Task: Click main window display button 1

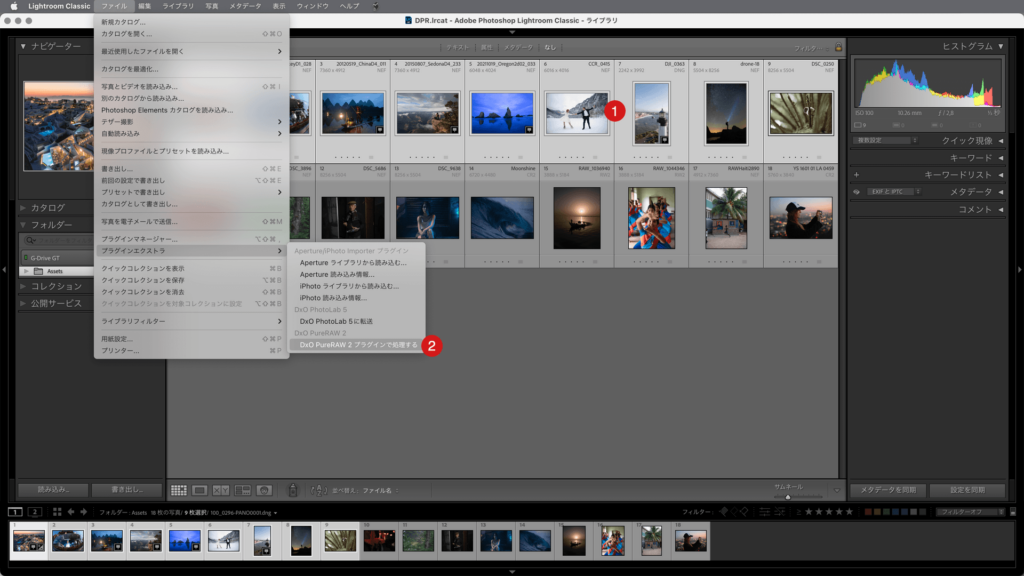Action: coord(15,512)
